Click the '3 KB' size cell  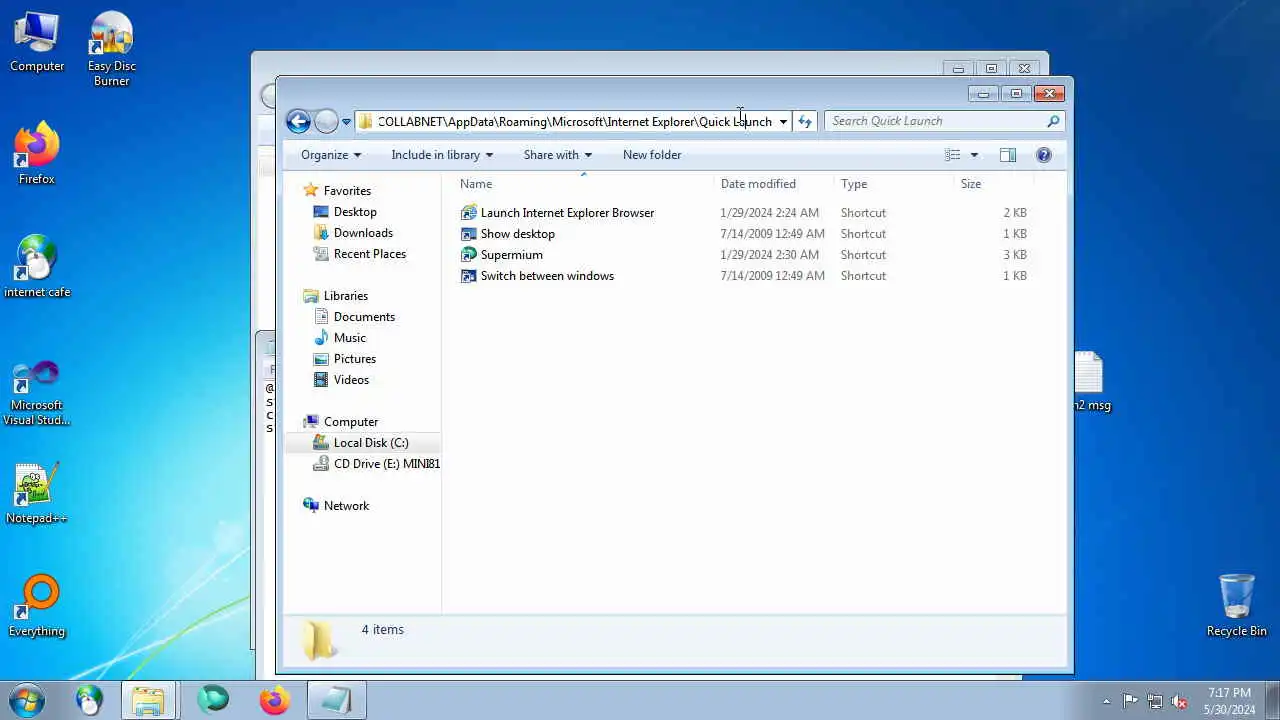[1015, 255]
